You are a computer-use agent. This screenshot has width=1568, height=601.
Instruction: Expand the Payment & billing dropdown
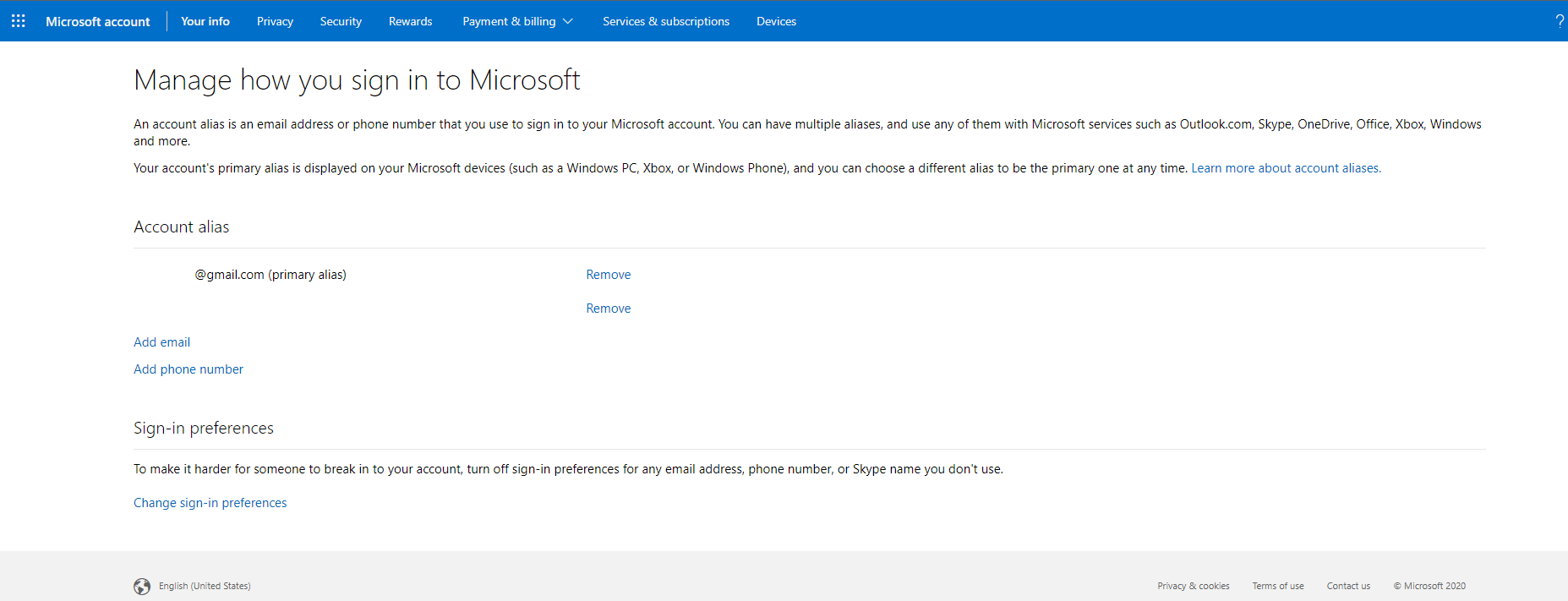(x=517, y=21)
